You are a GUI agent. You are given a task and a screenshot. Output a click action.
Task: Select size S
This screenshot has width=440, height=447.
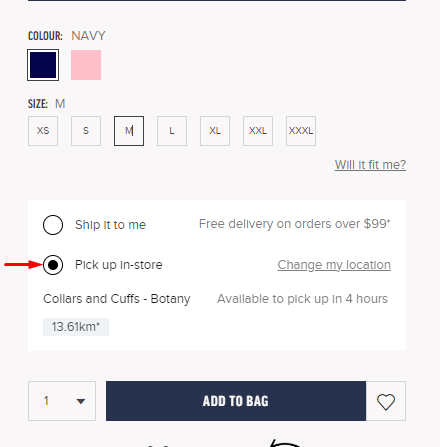[x=86, y=131]
